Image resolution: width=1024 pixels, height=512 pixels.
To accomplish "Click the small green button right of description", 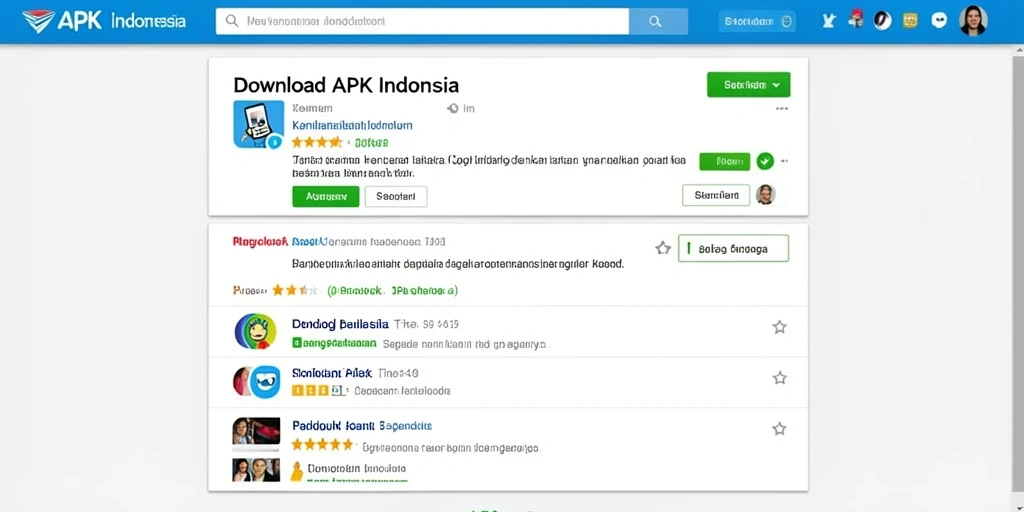I will point(724,161).
